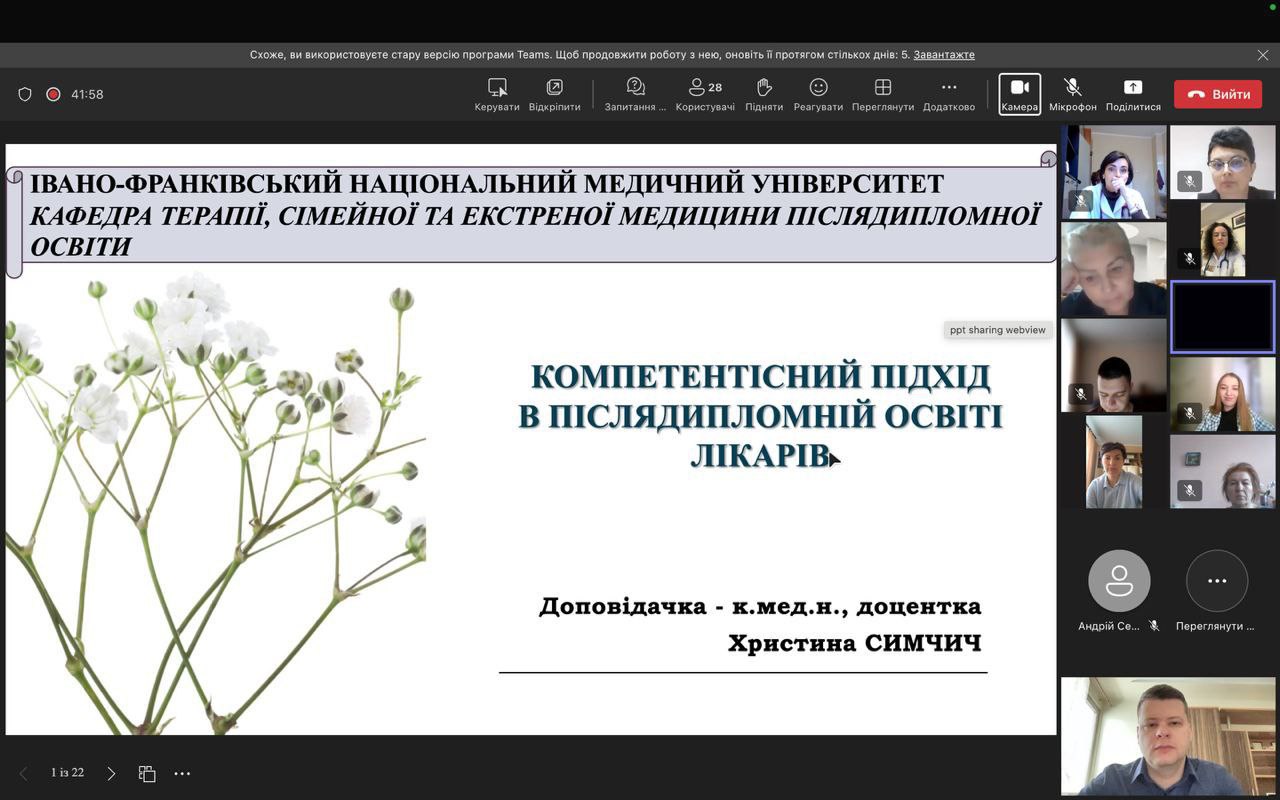
Task: Open the Додатково more actions menu
Action: 949,88
